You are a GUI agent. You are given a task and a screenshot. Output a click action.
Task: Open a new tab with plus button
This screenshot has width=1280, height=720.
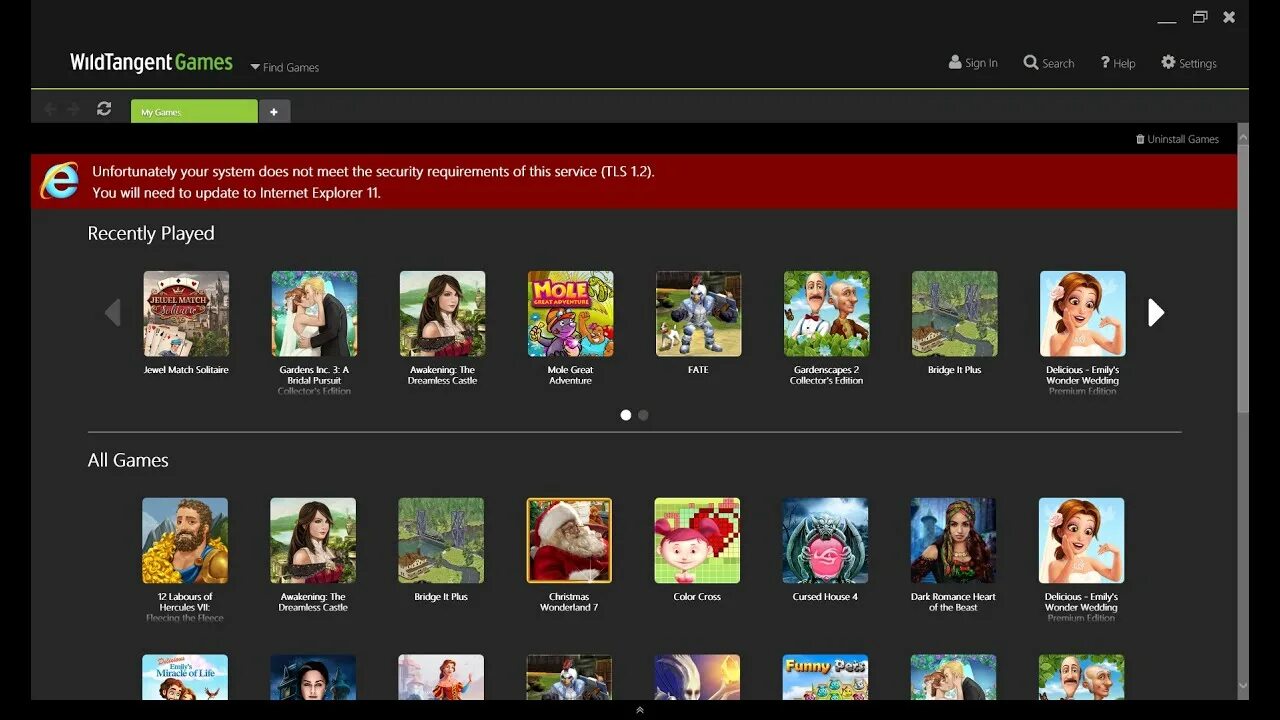pos(274,111)
